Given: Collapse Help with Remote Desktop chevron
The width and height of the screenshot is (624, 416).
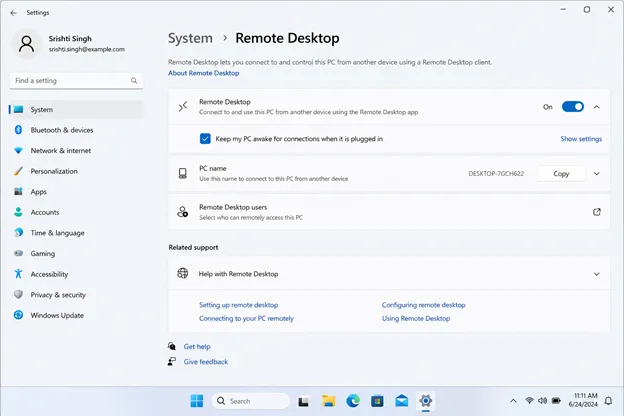Looking at the screenshot, I should [597, 274].
